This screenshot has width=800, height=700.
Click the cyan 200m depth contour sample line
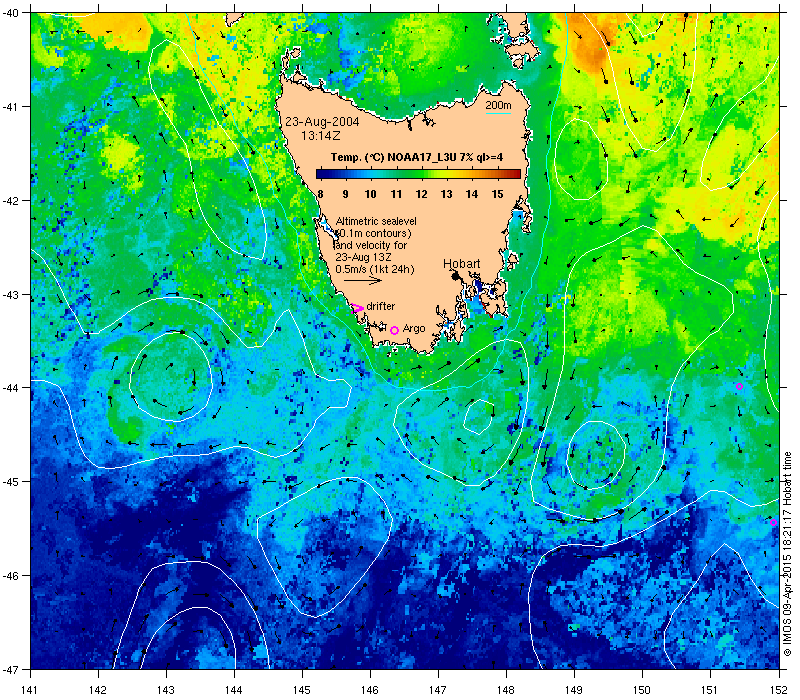[498, 113]
